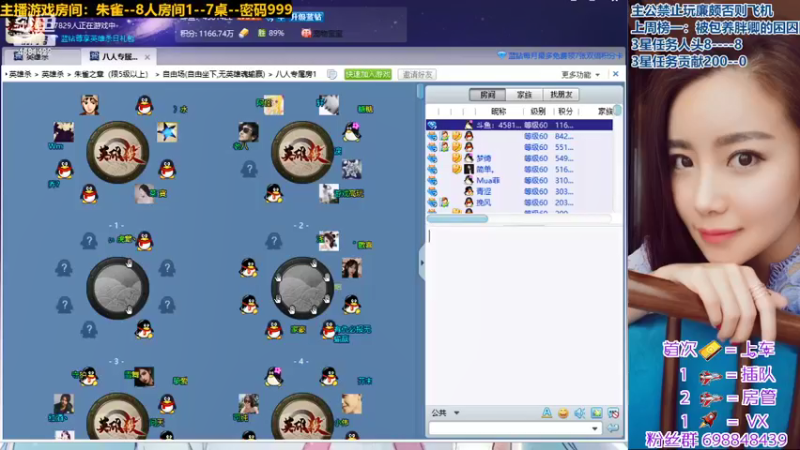Click the picture icon in chat toolbar

tap(596, 413)
